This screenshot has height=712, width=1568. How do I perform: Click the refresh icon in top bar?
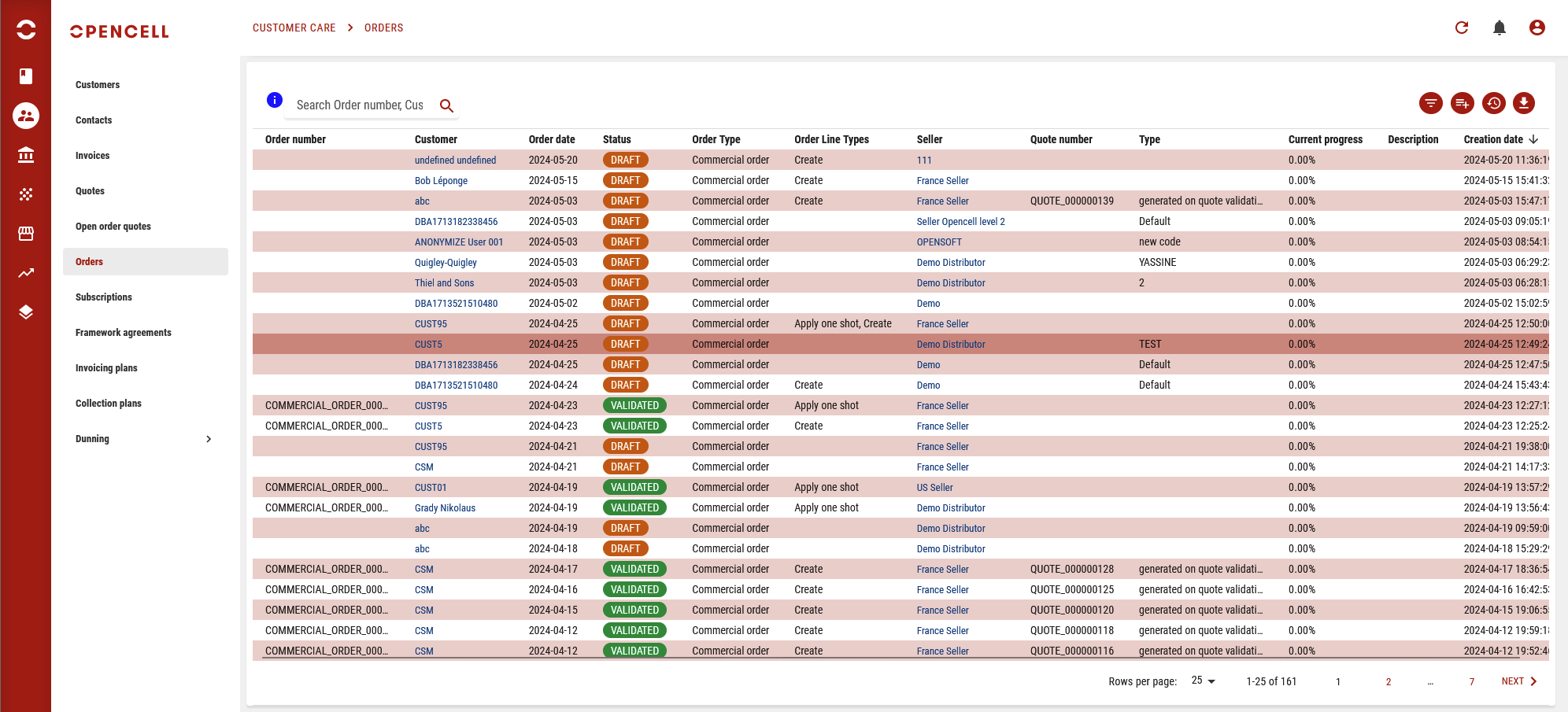[x=1462, y=28]
